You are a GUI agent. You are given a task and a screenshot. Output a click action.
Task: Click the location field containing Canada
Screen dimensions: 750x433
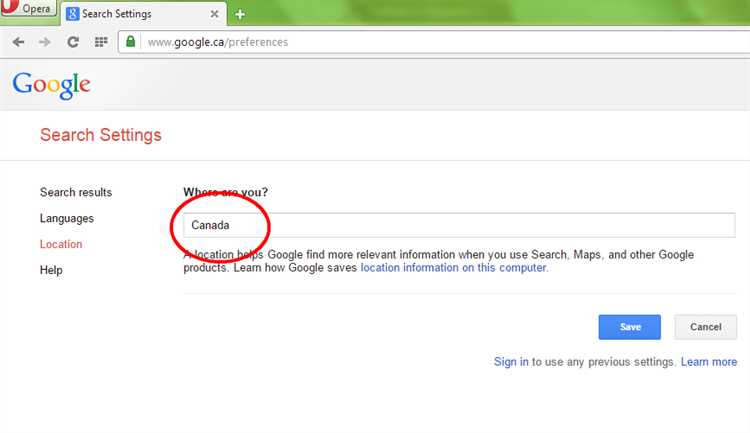tap(459, 226)
